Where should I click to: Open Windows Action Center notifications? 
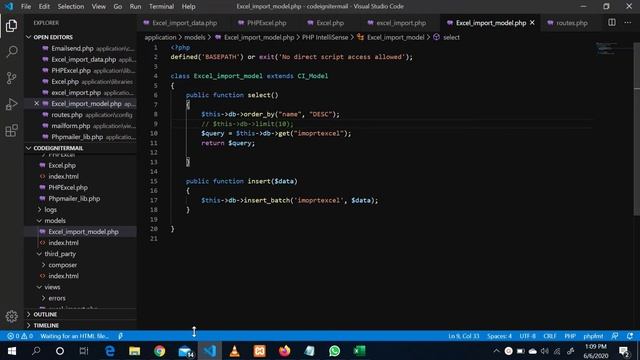tap(624, 351)
